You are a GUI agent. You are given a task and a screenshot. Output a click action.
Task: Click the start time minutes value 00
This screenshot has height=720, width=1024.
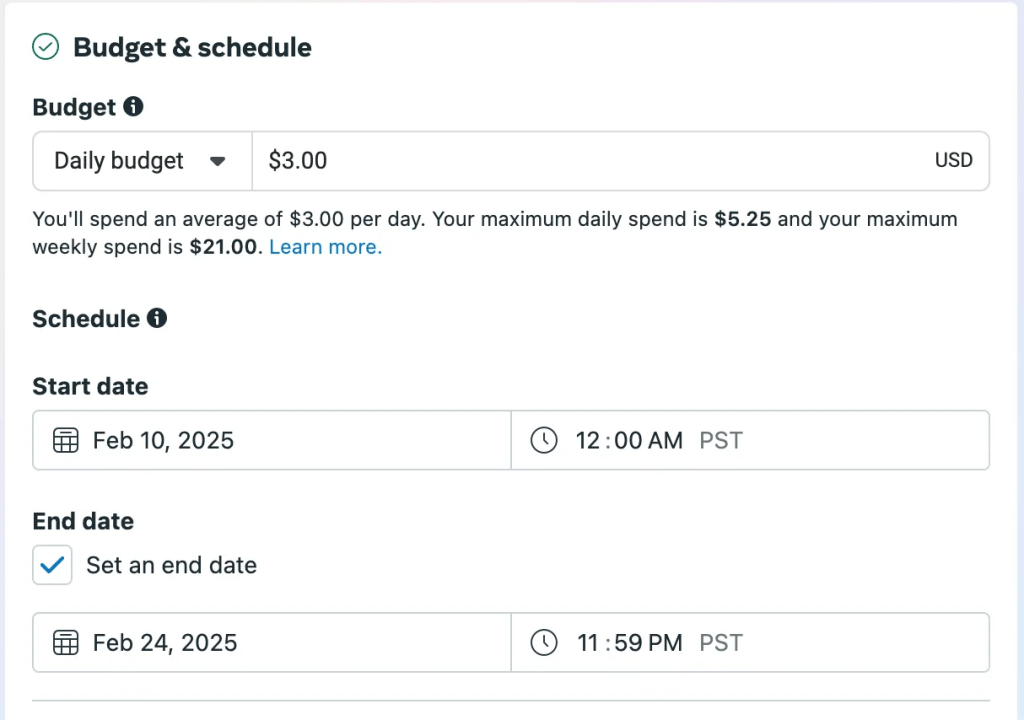[x=629, y=440]
